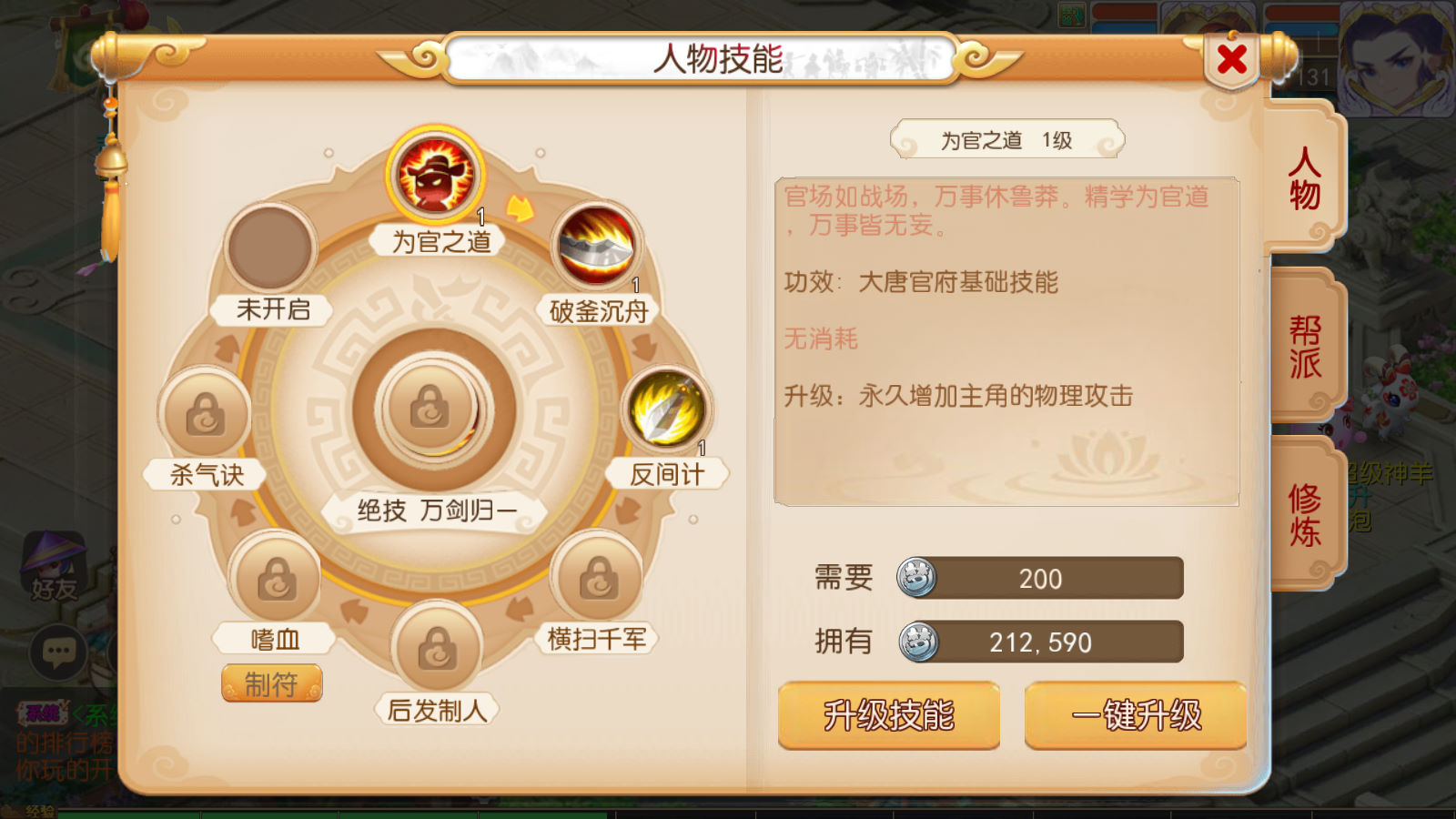Viewport: 1456px width, 819px height.
Task: Tap the central locked 万剑归一 ultimate skill
Action: [x=434, y=409]
